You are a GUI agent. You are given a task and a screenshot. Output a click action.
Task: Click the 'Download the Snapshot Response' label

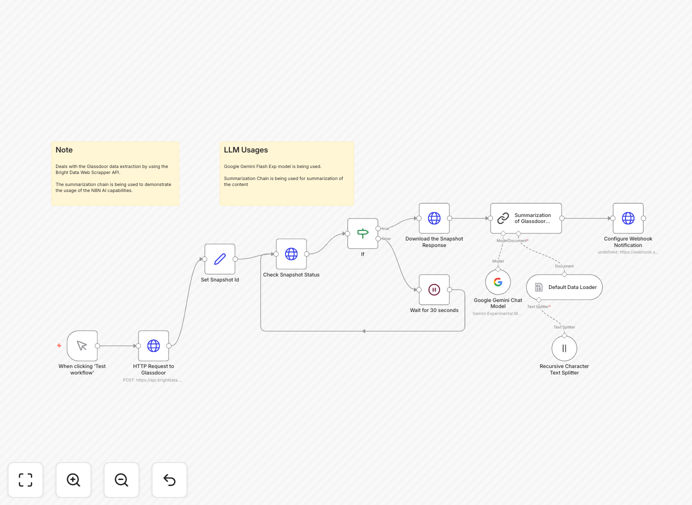pos(434,242)
